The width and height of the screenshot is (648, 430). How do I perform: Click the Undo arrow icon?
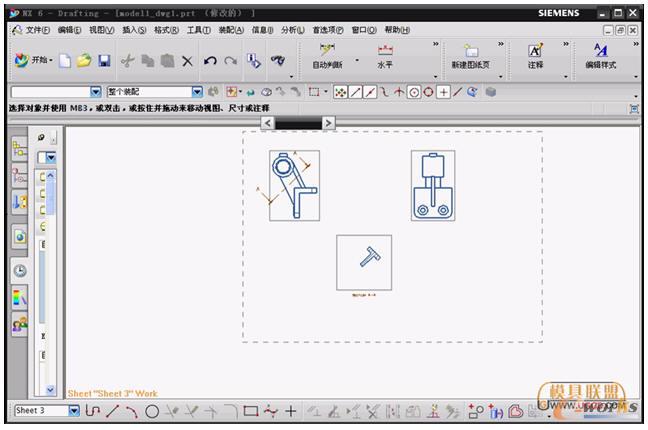(x=210, y=61)
